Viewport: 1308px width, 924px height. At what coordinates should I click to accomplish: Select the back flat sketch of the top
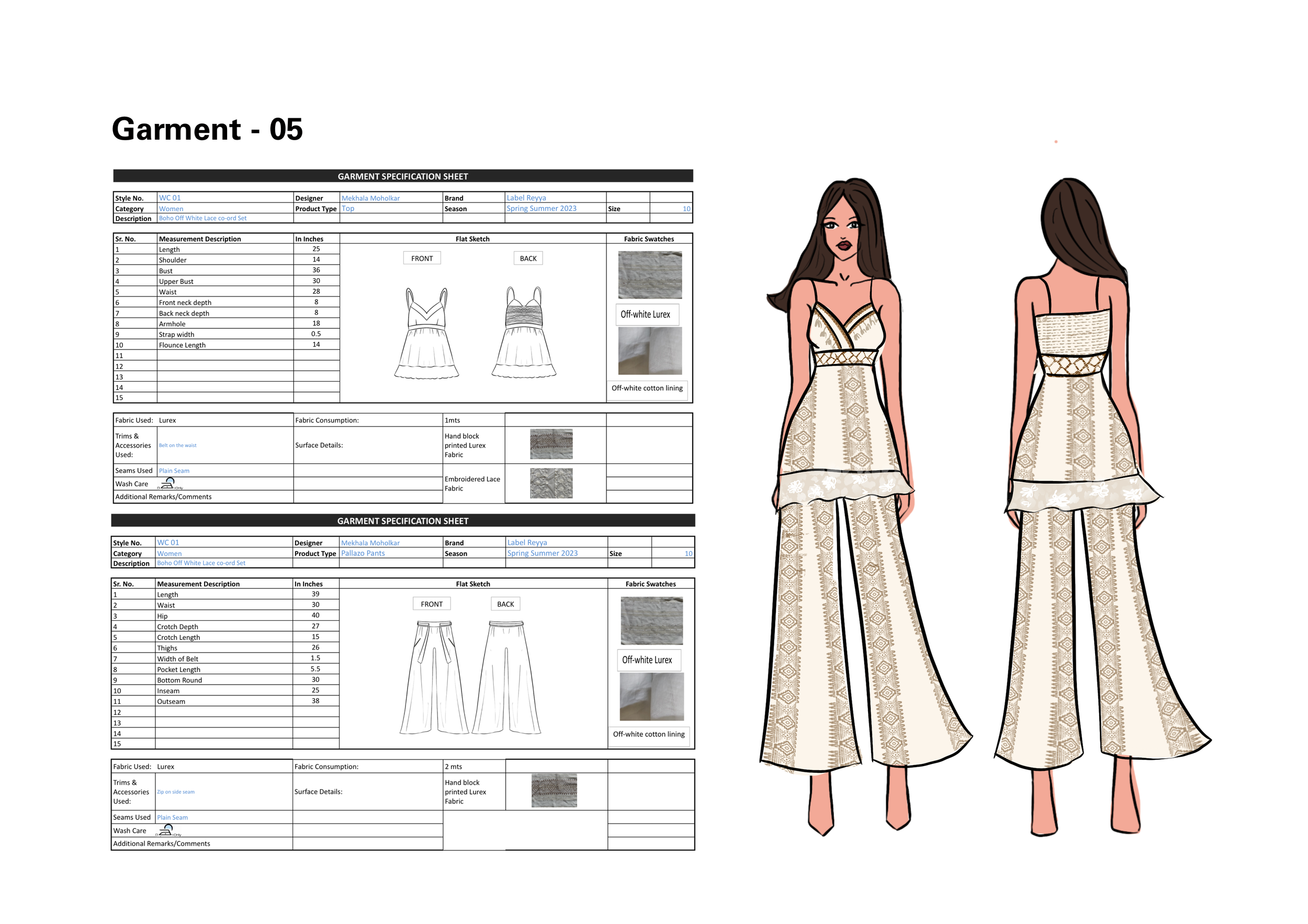tap(524, 333)
